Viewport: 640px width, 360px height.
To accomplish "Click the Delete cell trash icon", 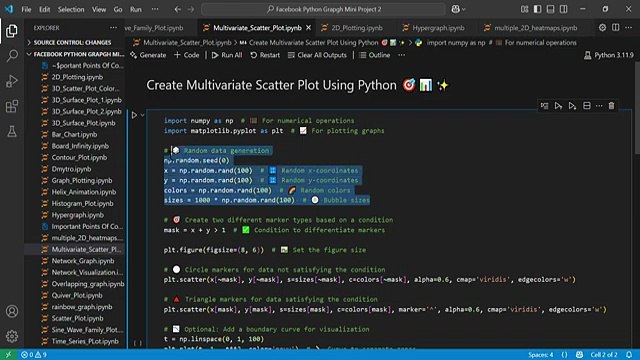I will point(611,106).
